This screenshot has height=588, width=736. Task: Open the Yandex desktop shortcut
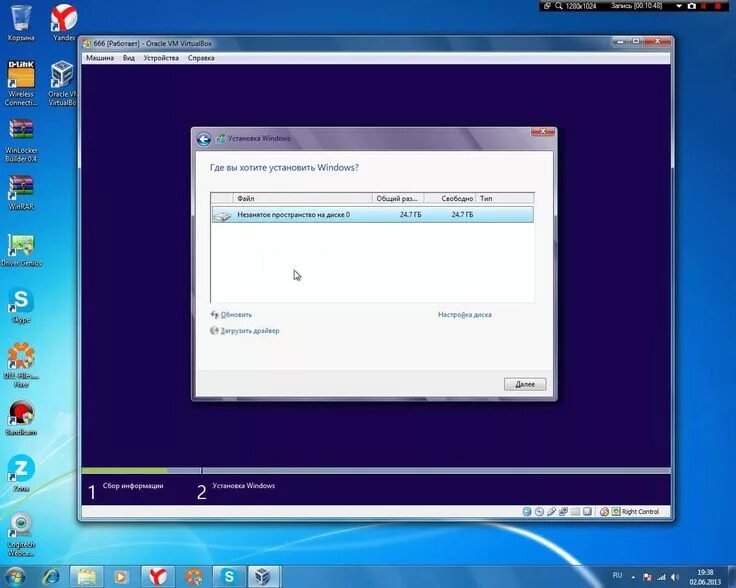[64, 23]
